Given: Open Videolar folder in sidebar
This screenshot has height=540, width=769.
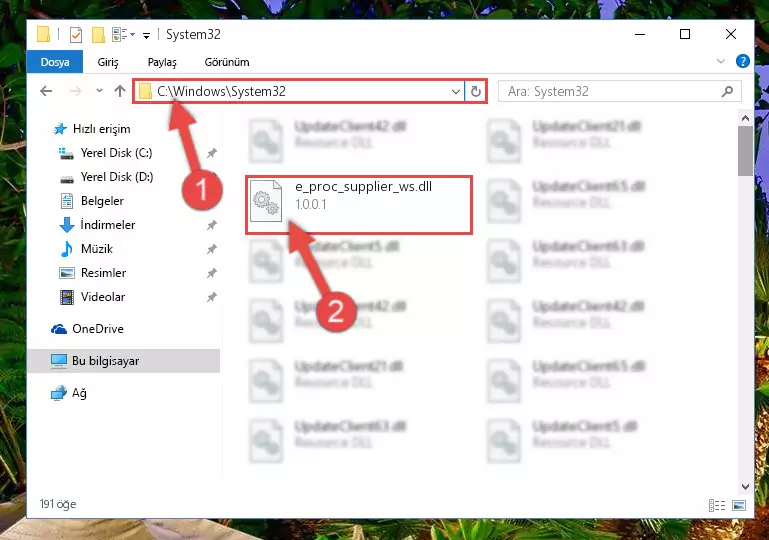Looking at the screenshot, I should pos(103,297).
